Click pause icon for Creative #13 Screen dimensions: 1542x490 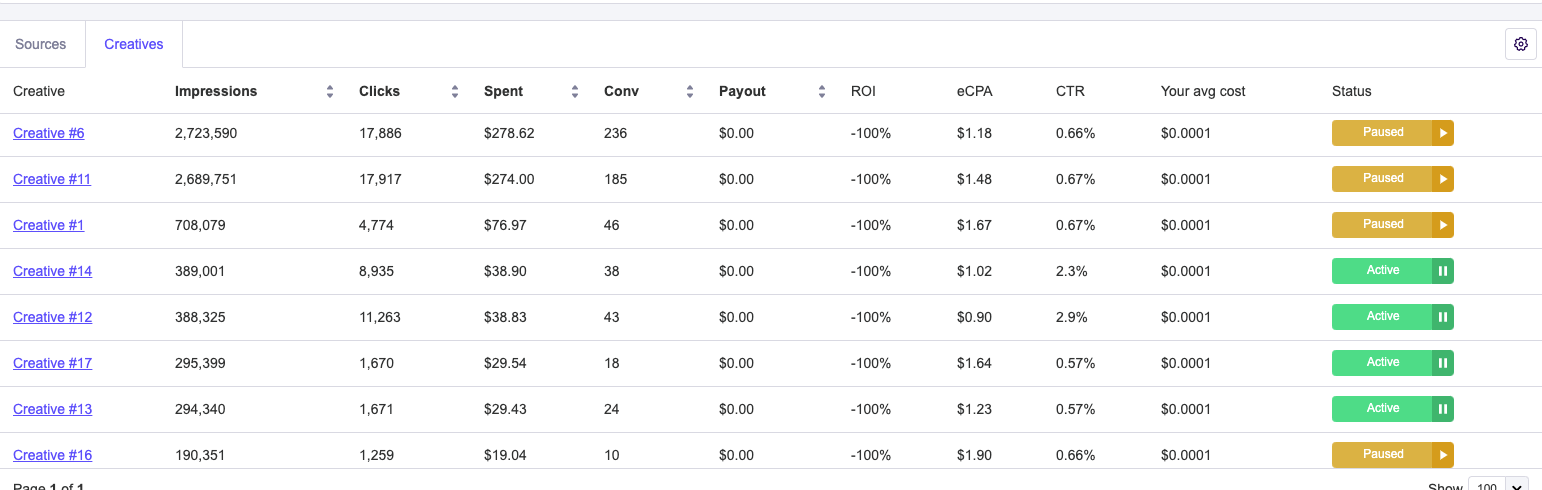pyautogui.click(x=1442, y=409)
